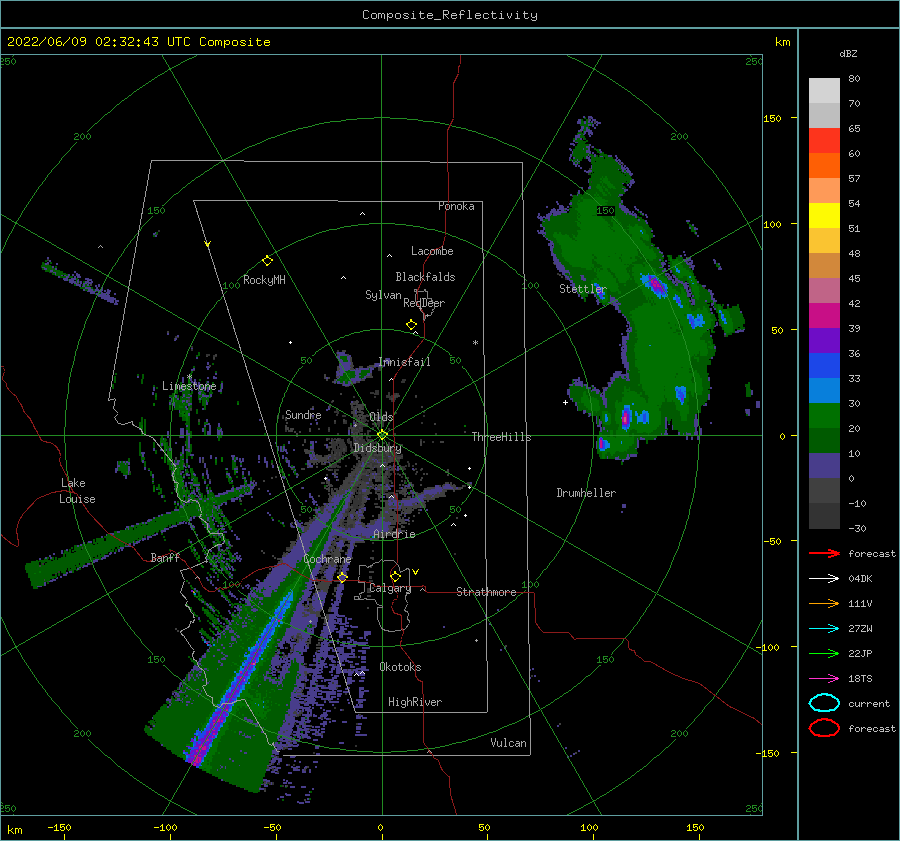Click the green 22JP arrow icon
This screenshot has width=900, height=841.
[824, 653]
